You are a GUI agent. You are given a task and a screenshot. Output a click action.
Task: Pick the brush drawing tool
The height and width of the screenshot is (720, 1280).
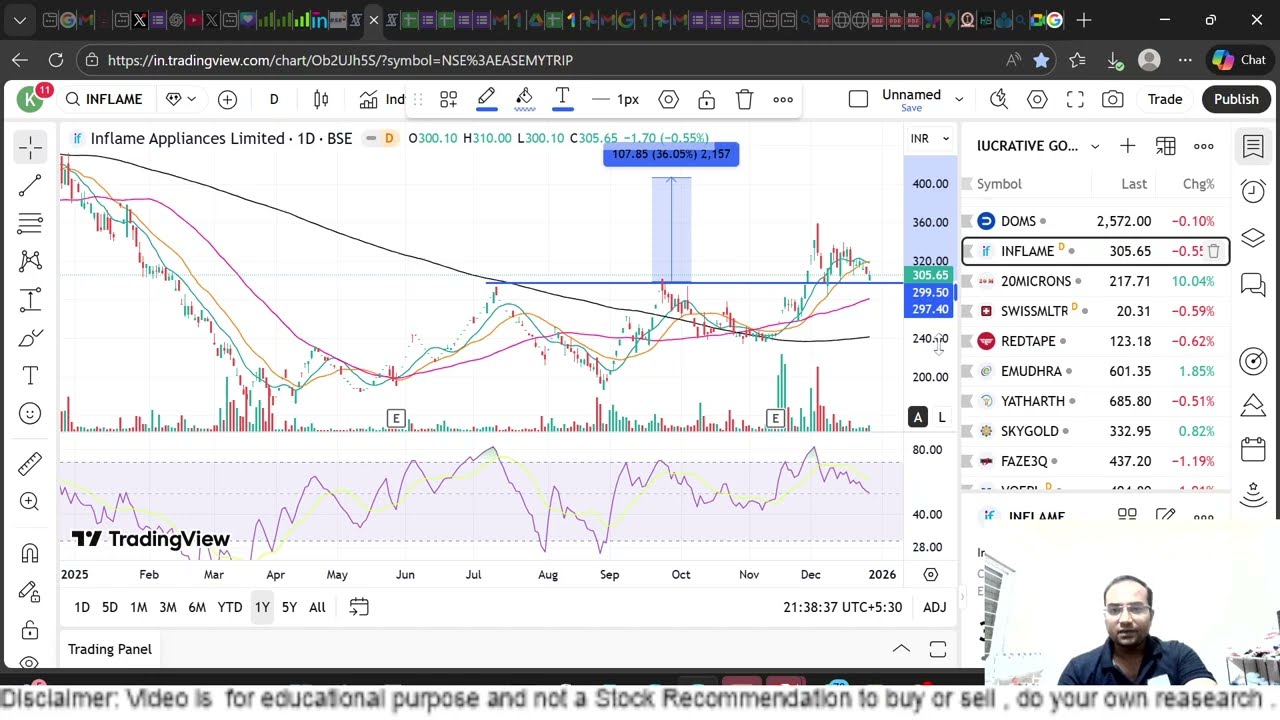tap(30, 338)
